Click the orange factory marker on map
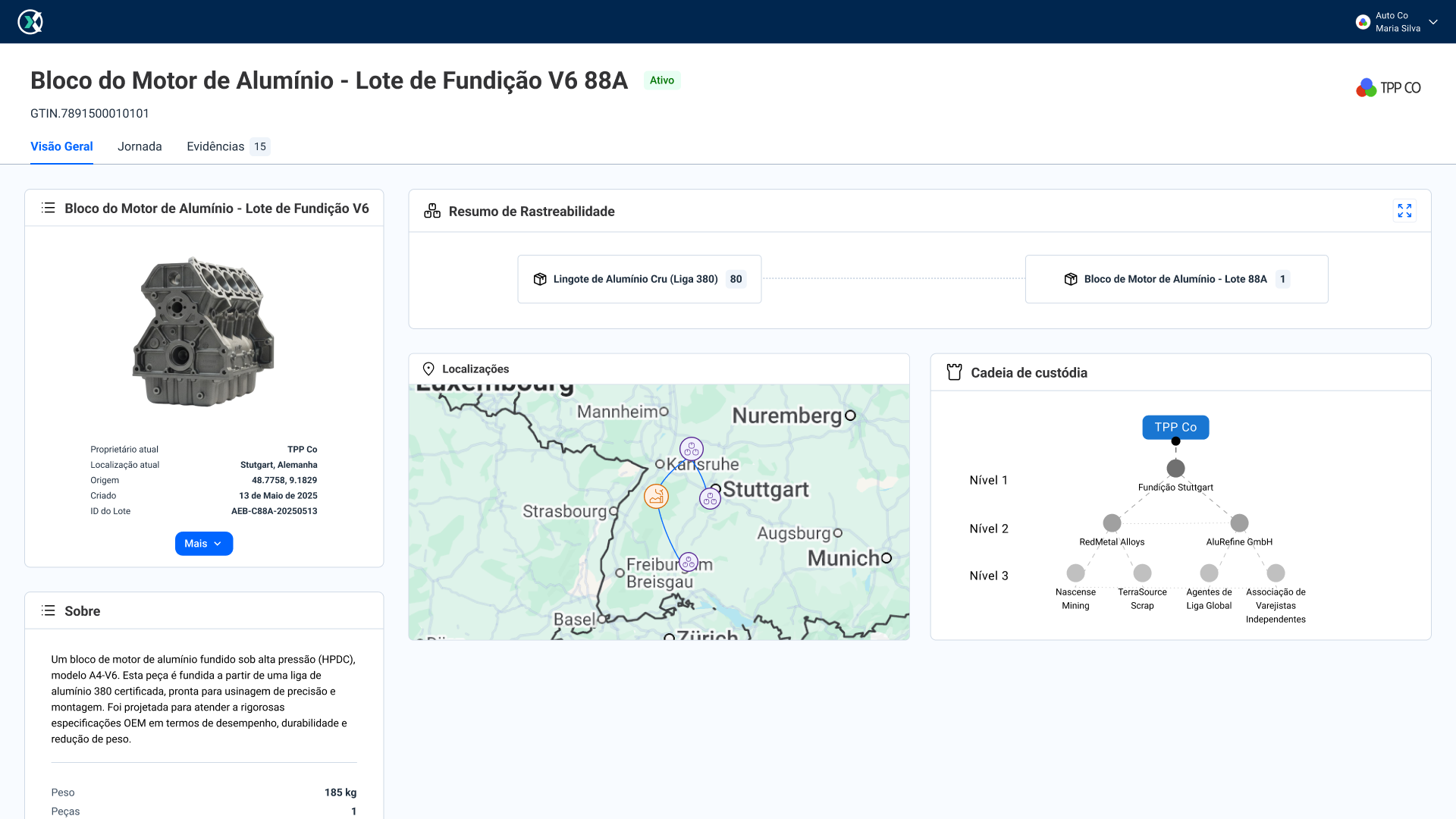The image size is (1456, 819). [656, 497]
